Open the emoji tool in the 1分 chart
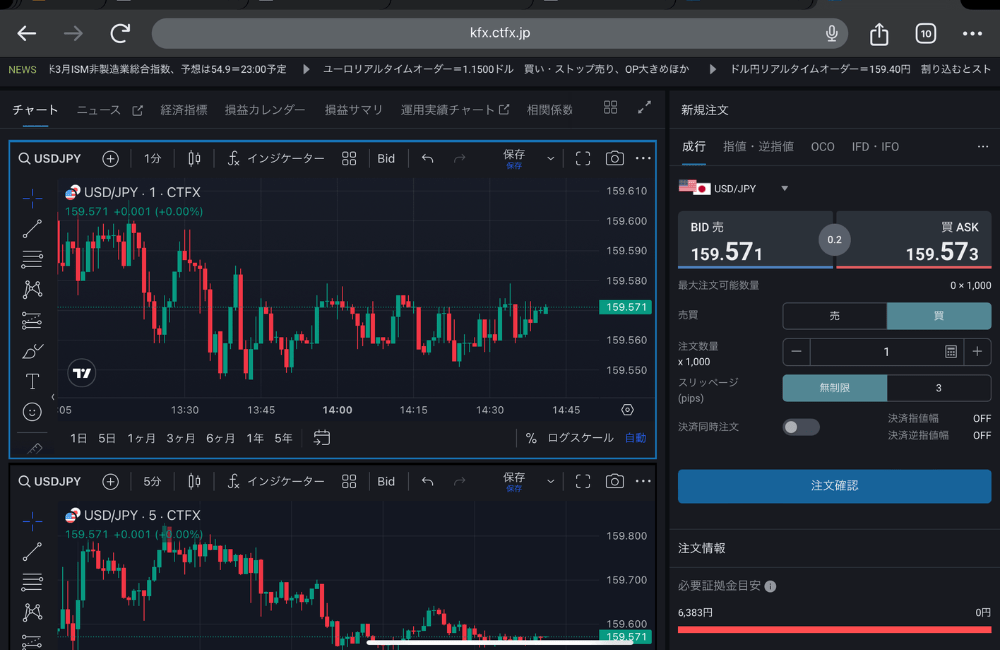The width and height of the screenshot is (1000, 650). tap(32, 411)
